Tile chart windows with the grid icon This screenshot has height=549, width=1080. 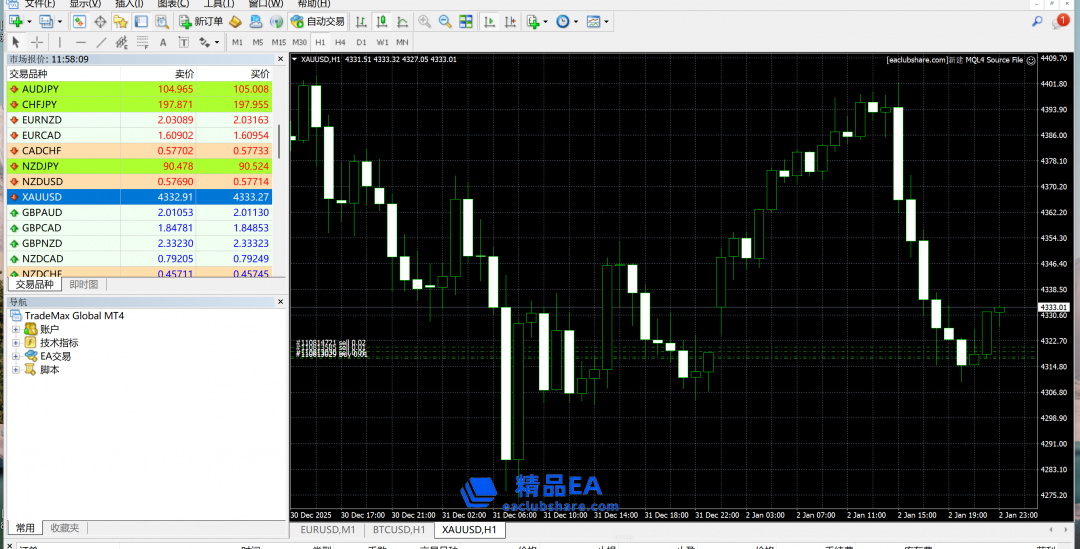click(465, 21)
